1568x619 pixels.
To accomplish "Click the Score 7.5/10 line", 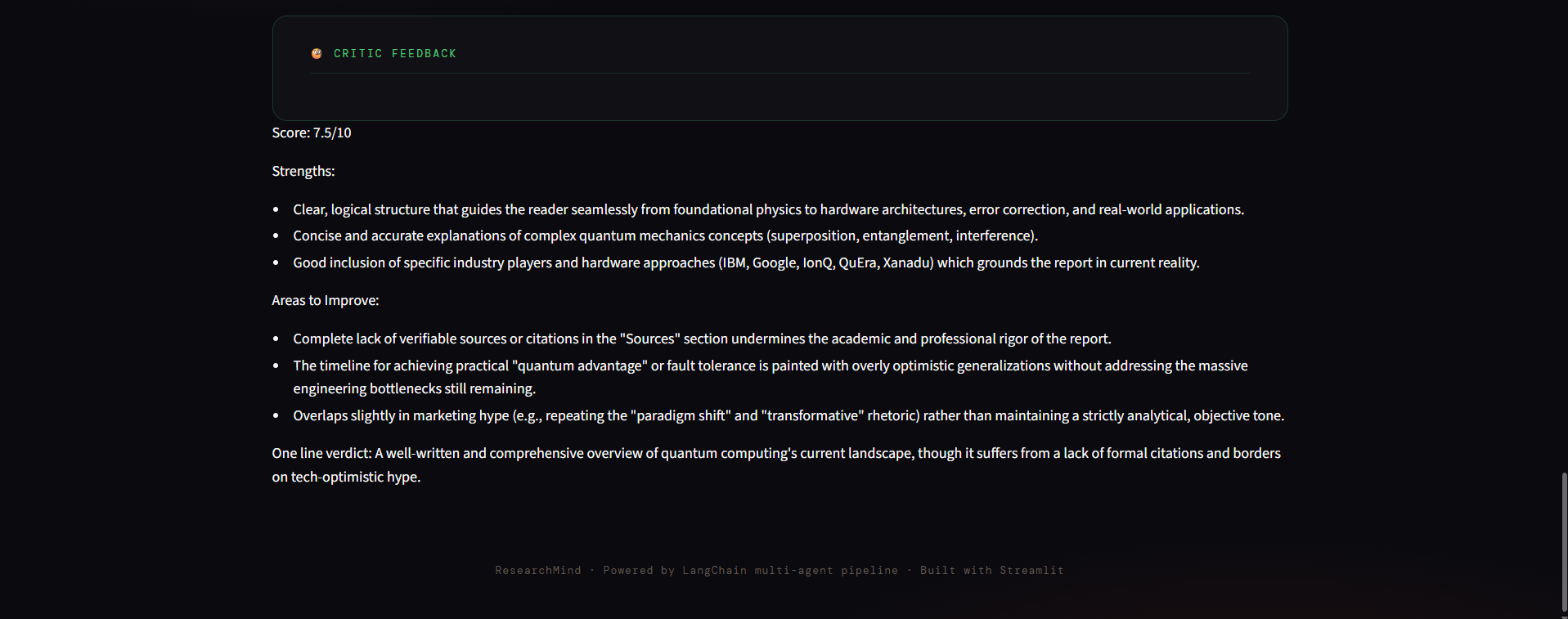I will point(312,132).
